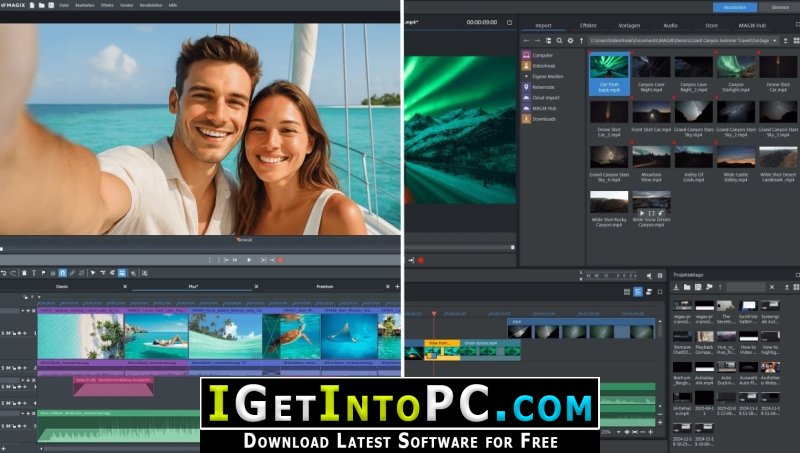
Task: Set range in-point bracket in transport
Action: pos(211,260)
